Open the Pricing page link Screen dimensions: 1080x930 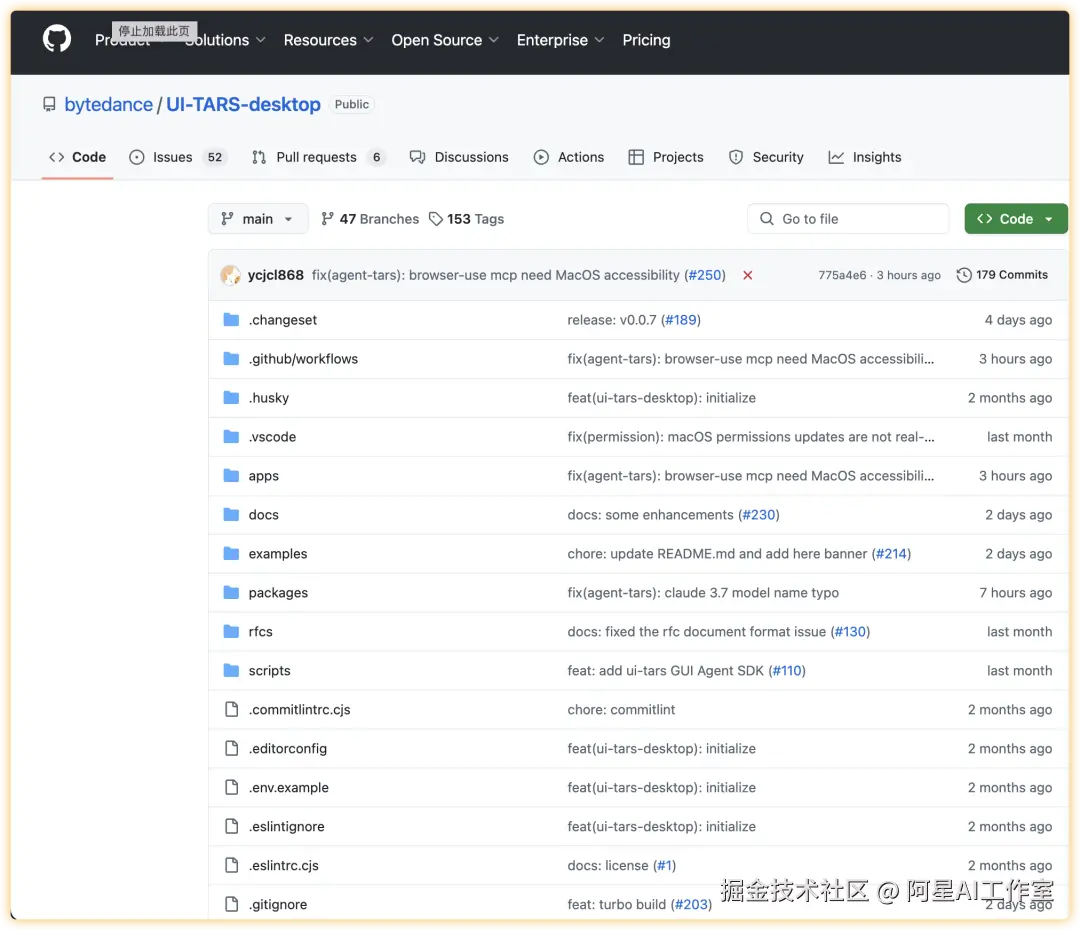click(x=646, y=40)
